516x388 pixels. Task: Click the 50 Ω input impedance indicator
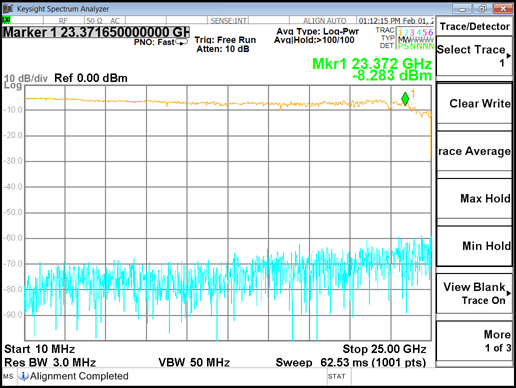(x=94, y=21)
